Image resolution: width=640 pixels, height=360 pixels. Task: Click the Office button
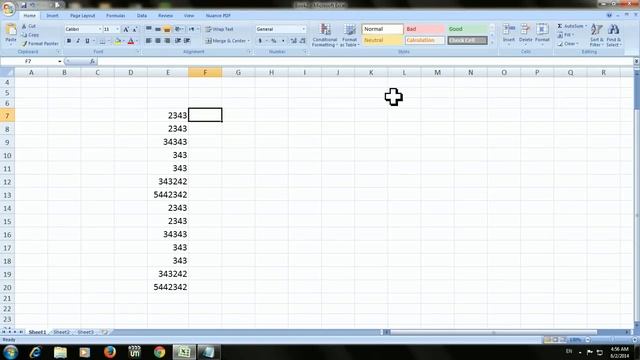pyautogui.click(x=8, y=8)
